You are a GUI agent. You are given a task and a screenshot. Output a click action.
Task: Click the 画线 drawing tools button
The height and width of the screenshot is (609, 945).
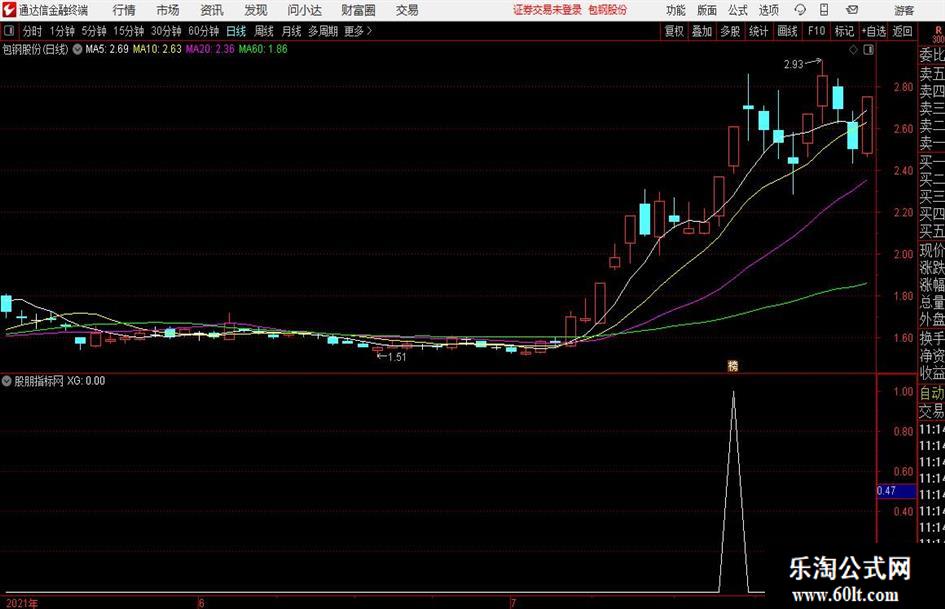pyautogui.click(x=787, y=31)
